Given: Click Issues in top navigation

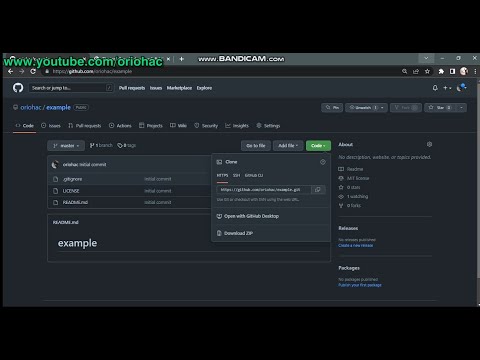Looking at the screenshot, I should pos(156,88).
